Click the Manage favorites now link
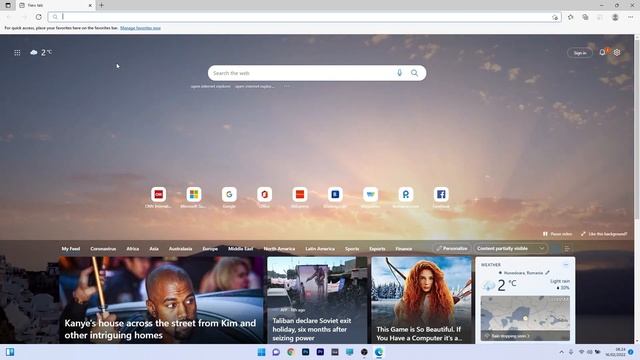 coord(140,28)
